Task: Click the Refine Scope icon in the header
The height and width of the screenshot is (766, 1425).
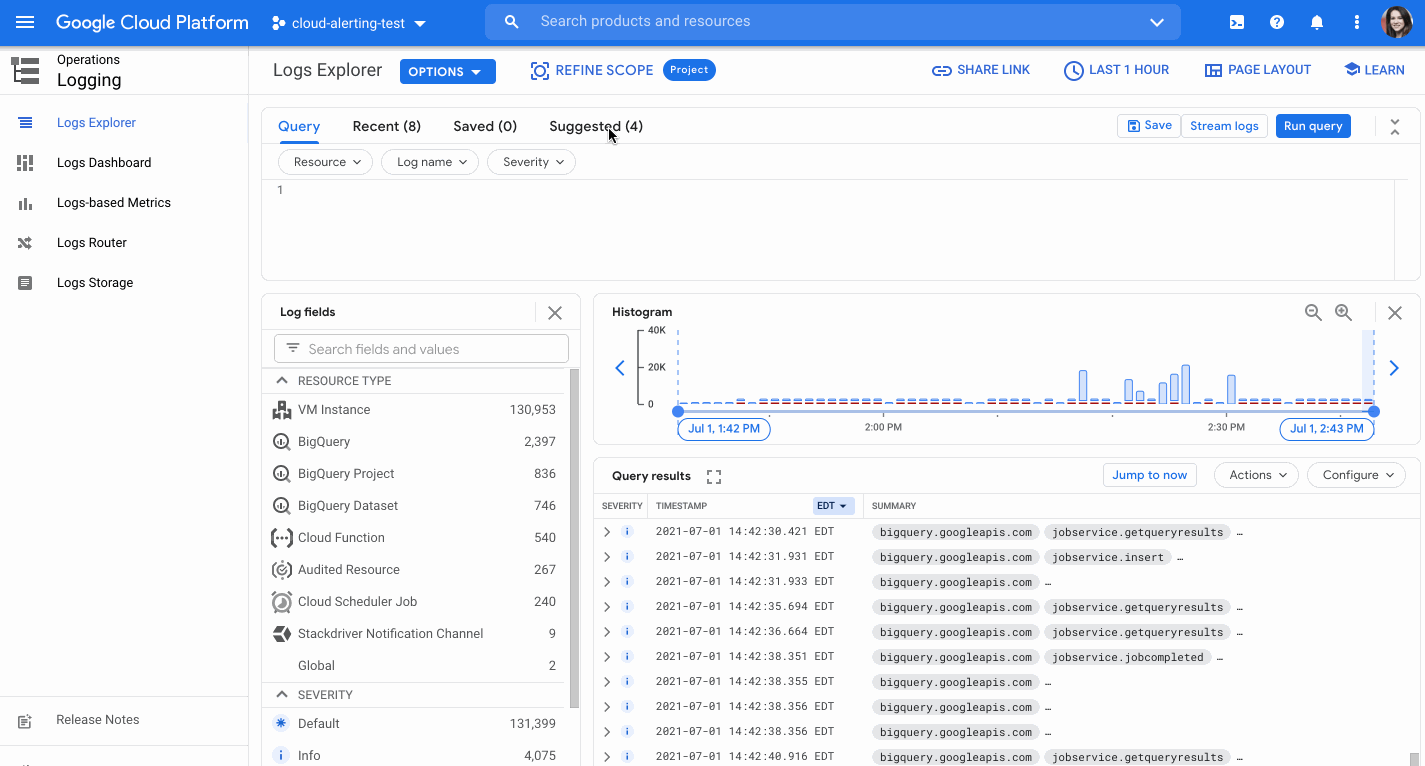Action: point(541,70)
